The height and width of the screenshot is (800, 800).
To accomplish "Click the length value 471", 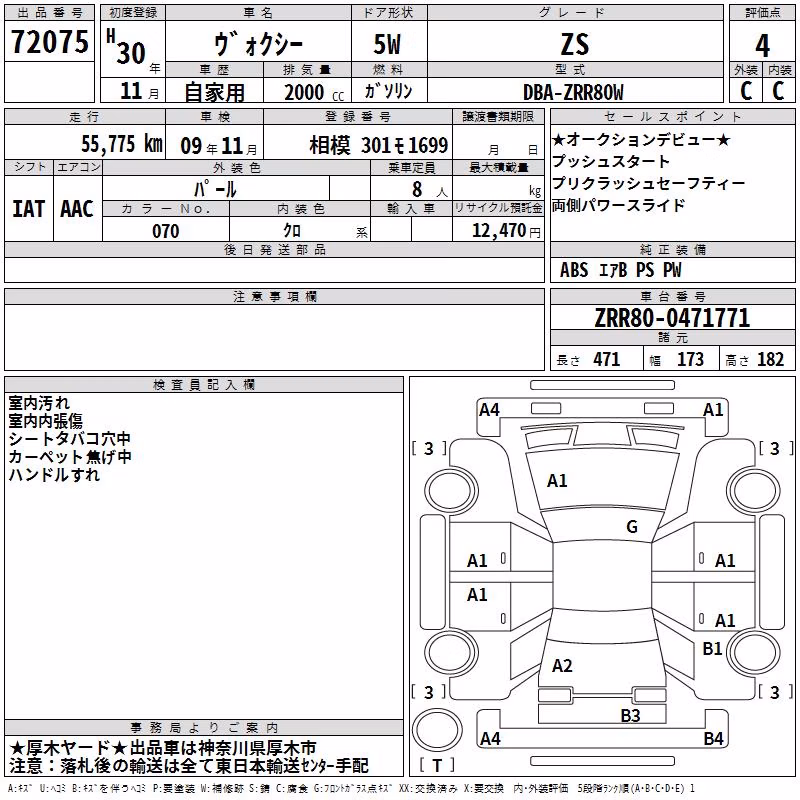I will (x=607, y=360).
